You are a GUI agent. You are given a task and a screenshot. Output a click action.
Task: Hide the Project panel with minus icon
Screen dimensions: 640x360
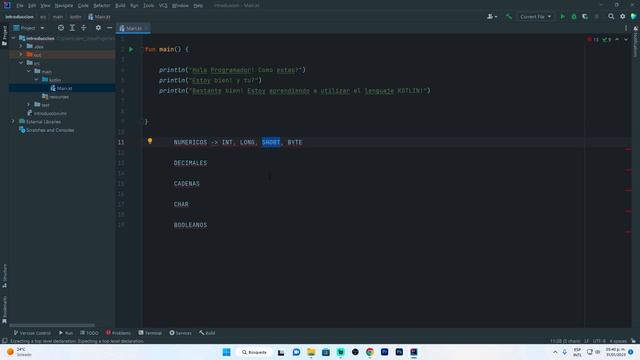(x=109, y=28)
